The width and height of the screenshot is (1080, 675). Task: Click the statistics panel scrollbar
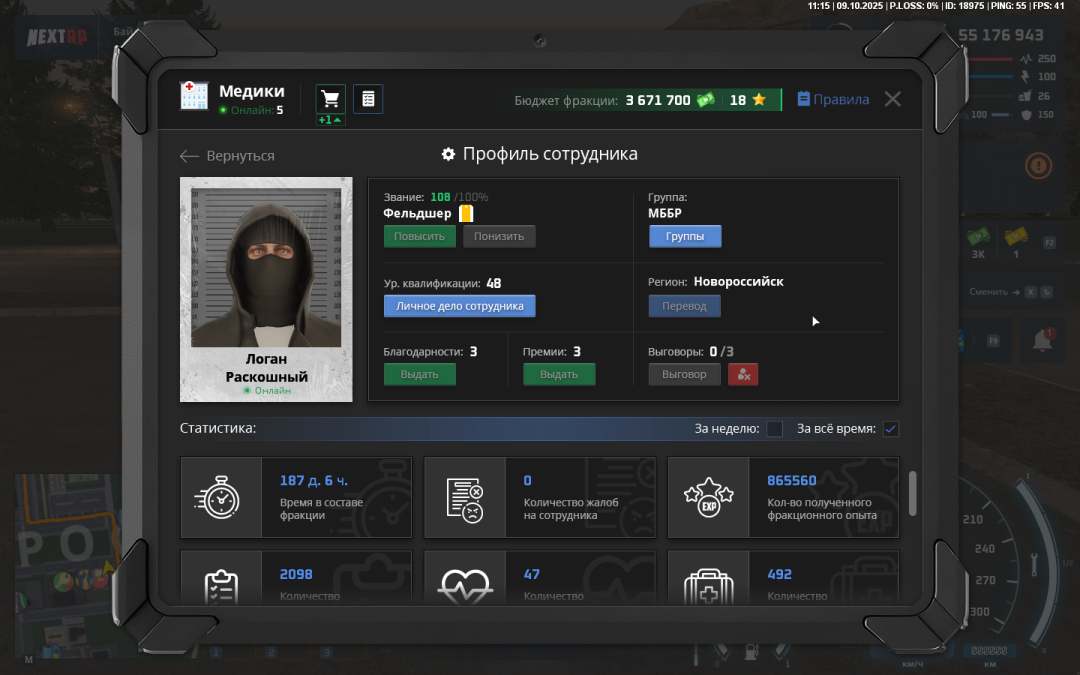912,493
